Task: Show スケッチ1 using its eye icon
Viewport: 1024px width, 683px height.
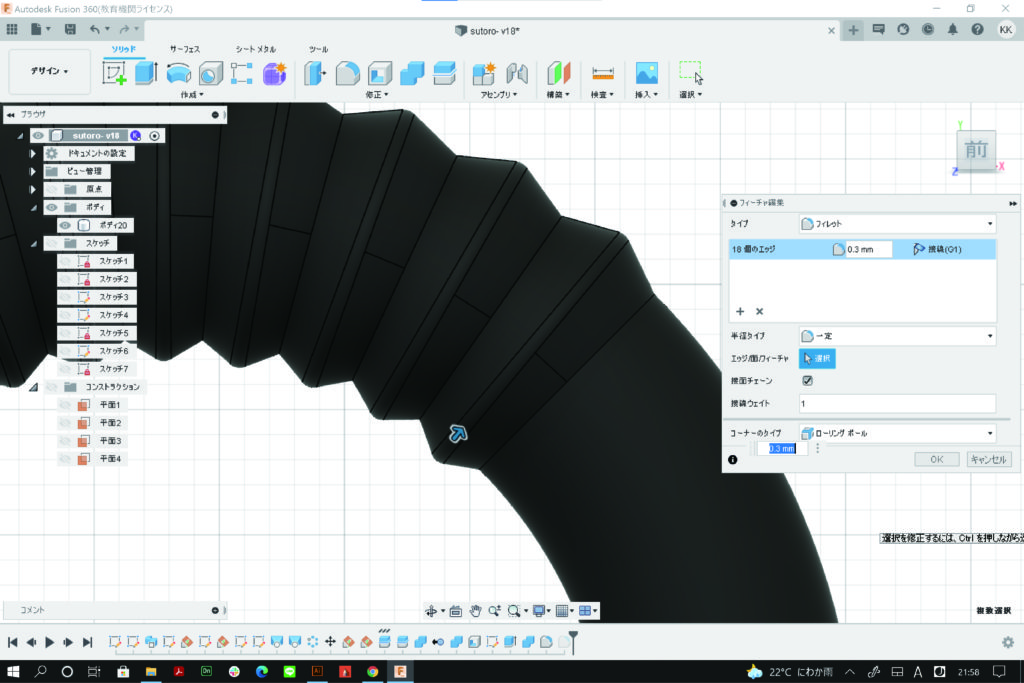Action: pyautogui.click(x=65, y=261)
